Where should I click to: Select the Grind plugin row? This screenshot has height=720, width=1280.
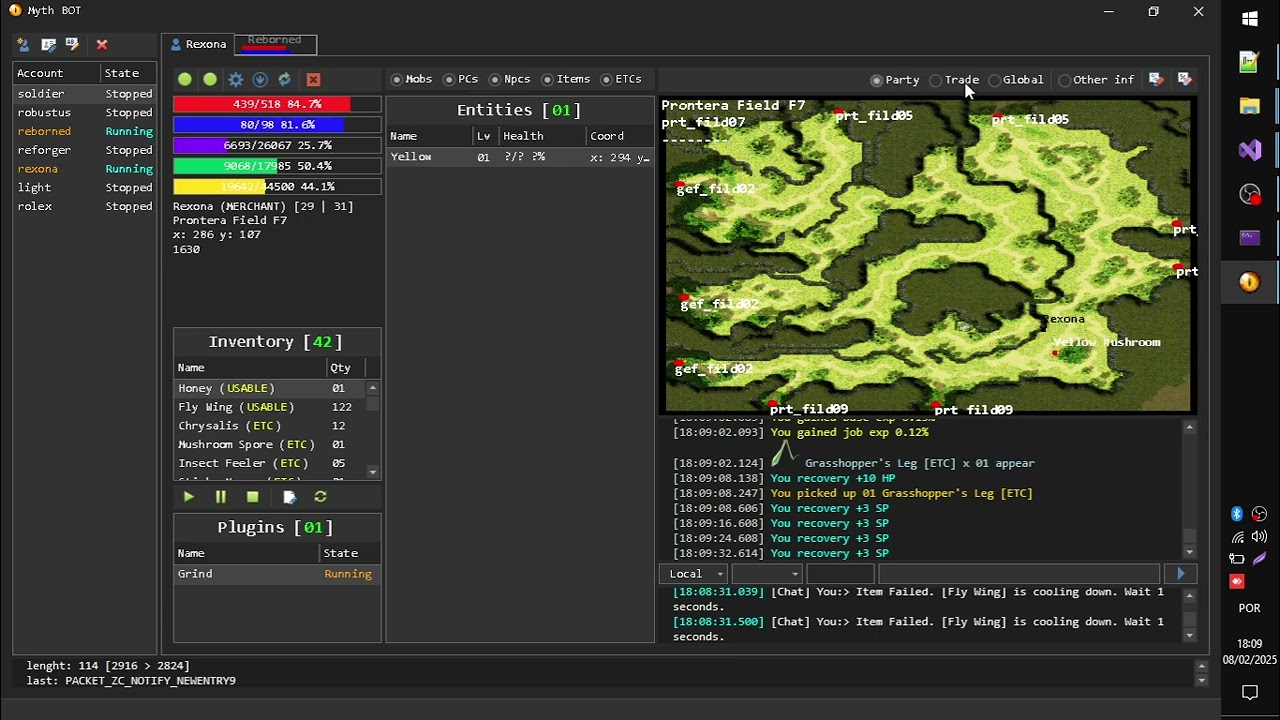point(277,574)
